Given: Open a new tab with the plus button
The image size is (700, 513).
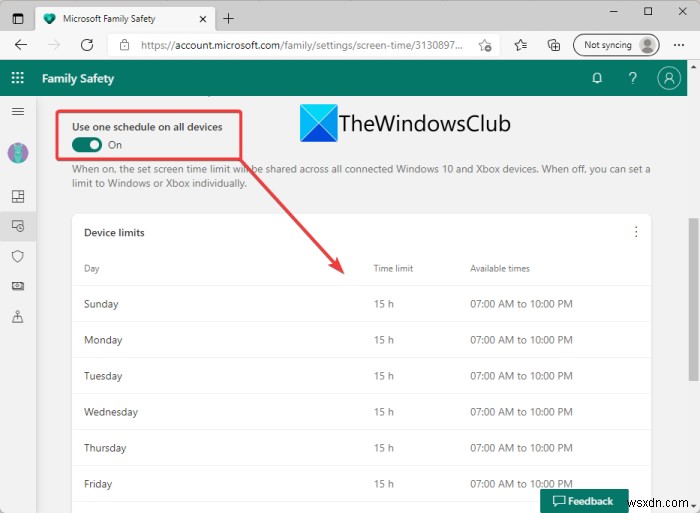Looking at the screenshot, I should pyautogui.click(x=229, y=19).
